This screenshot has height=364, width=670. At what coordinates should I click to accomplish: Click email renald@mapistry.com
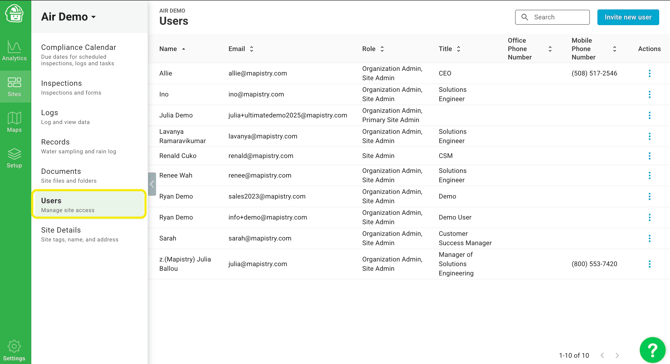[x=261, y=156]
